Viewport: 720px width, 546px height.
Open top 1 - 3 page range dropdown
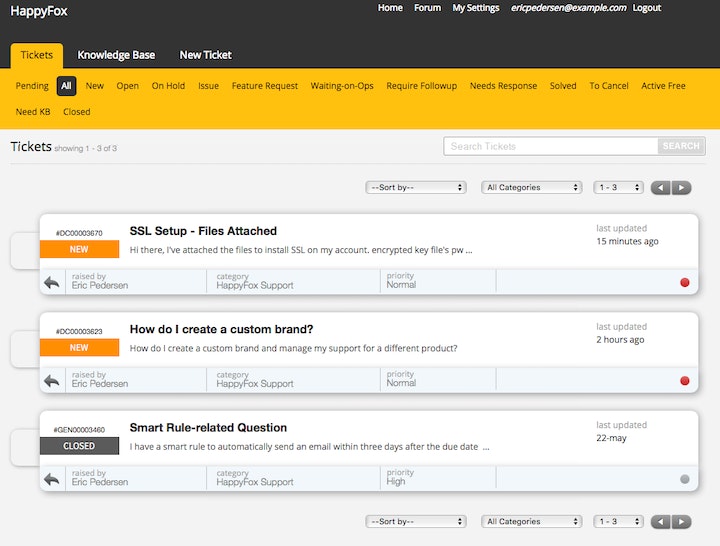coord(619,187)
